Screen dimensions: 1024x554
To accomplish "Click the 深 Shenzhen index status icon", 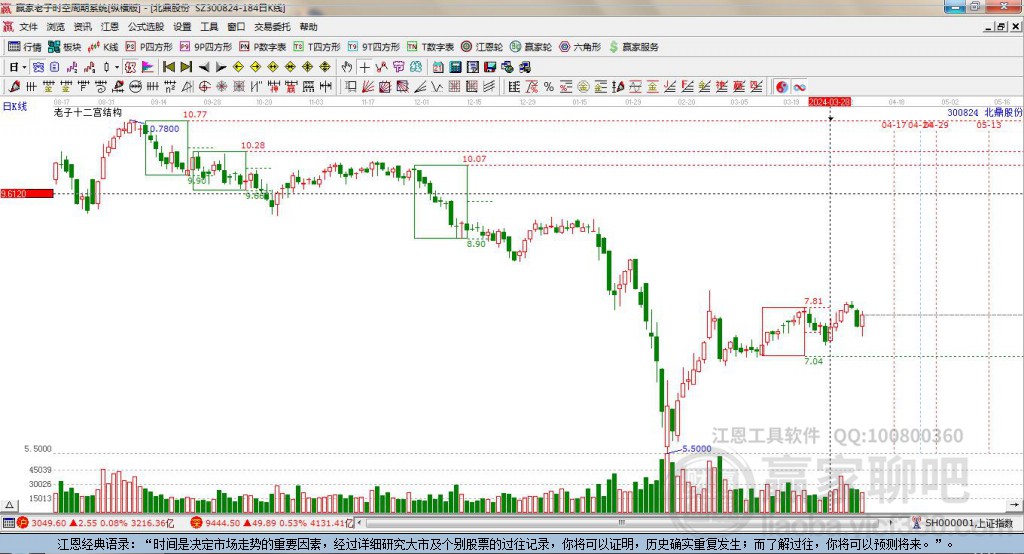I will coord(197,523).
